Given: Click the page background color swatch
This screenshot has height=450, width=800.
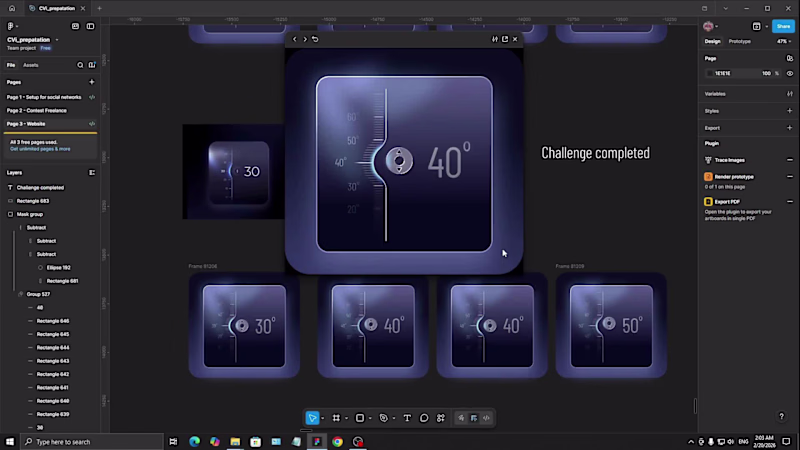Looking at the screenshot, I should pos(710,73).
